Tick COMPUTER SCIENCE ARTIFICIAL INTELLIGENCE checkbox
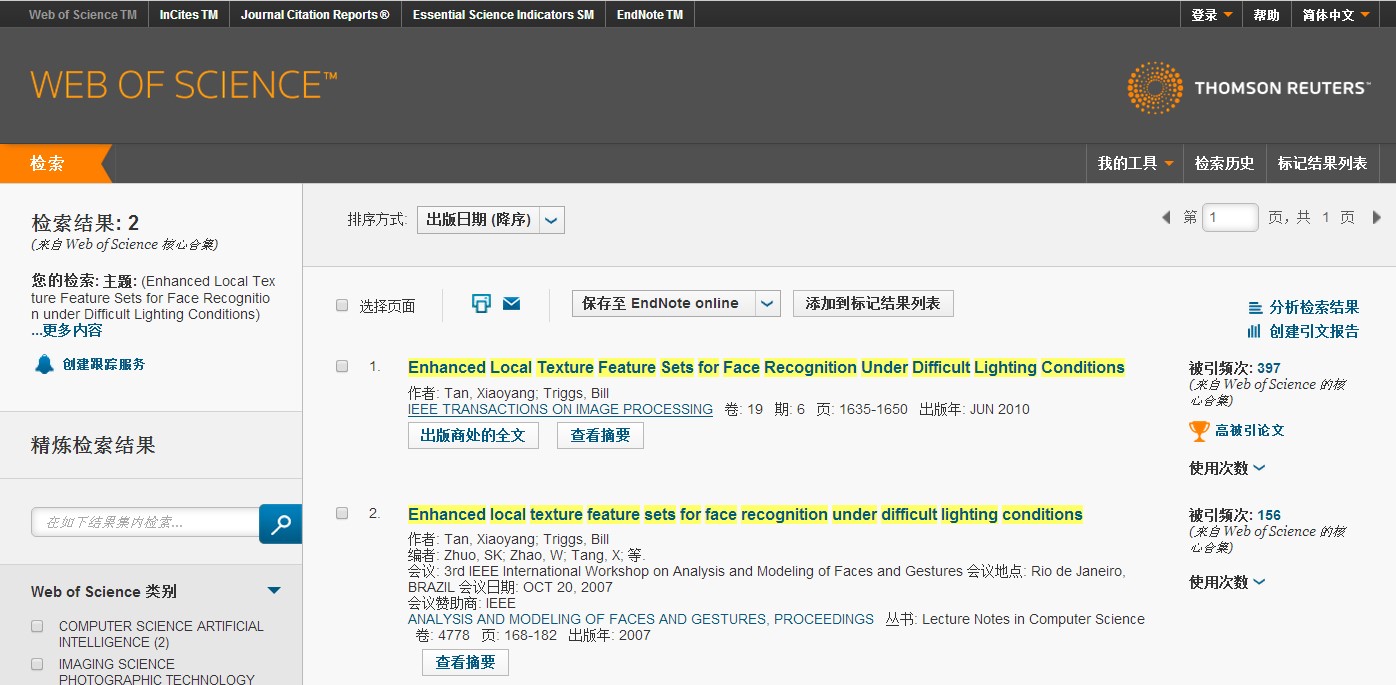 (37, 626)
